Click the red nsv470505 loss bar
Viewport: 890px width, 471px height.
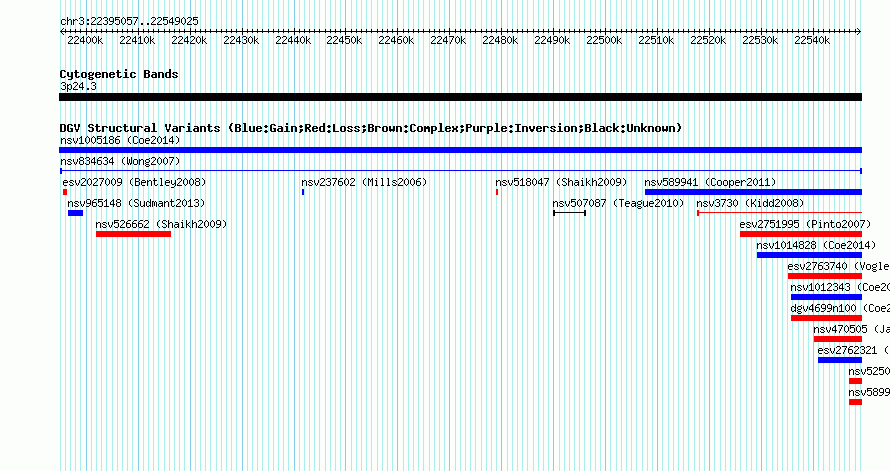coord(838,339)
